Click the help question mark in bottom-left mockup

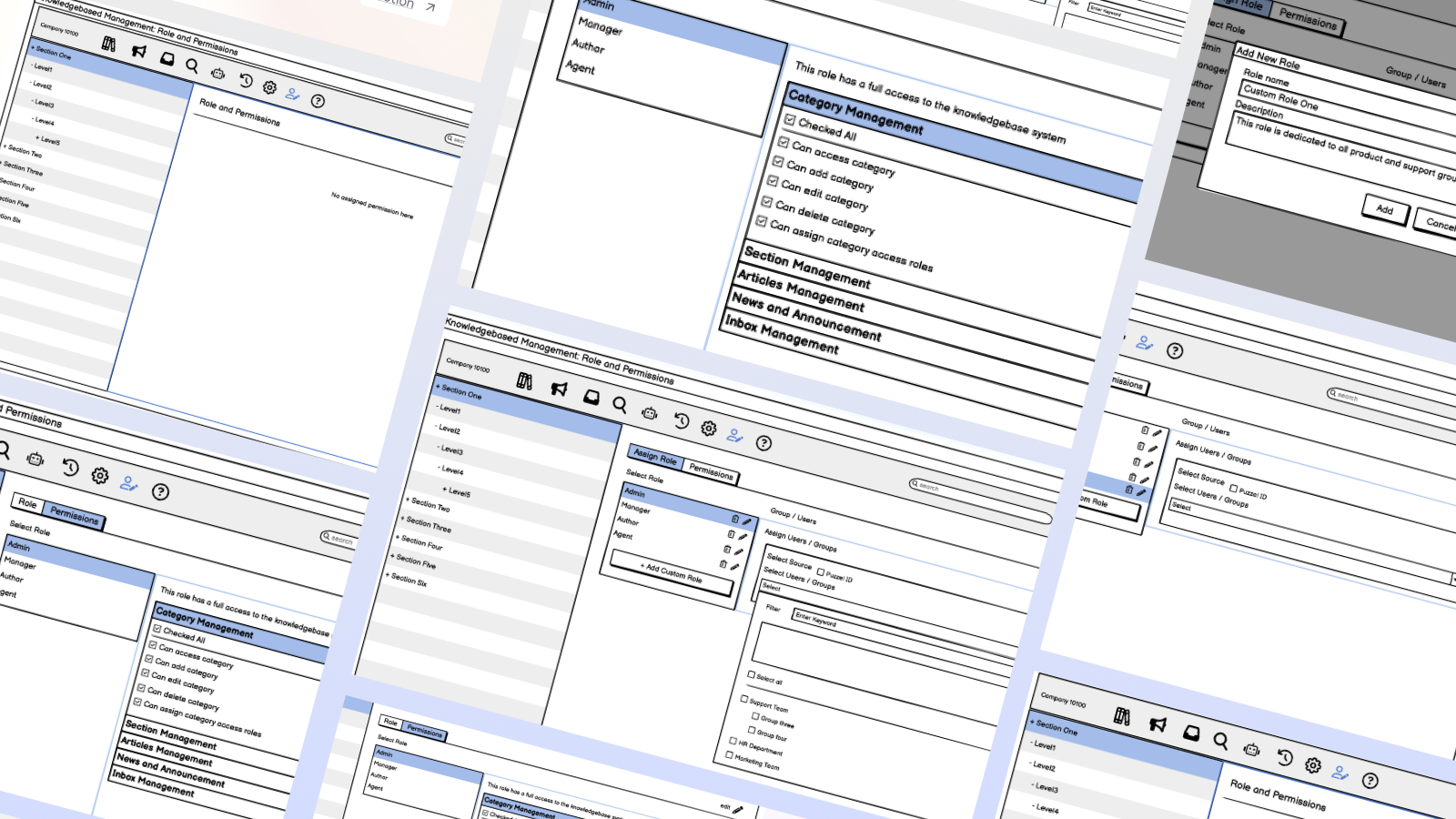(160, 492)
